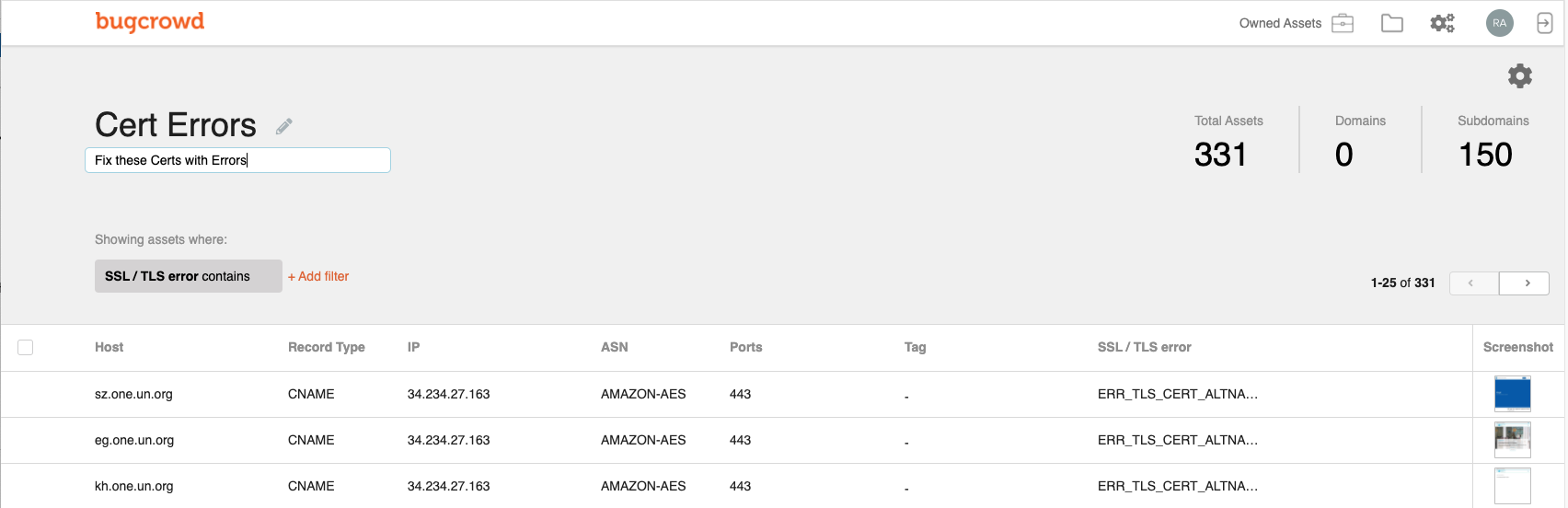Open screenshot thumbnail for eg.one.un.org
The width and height of the screenshot is (1568, 508).
[x=1512, y=440]
